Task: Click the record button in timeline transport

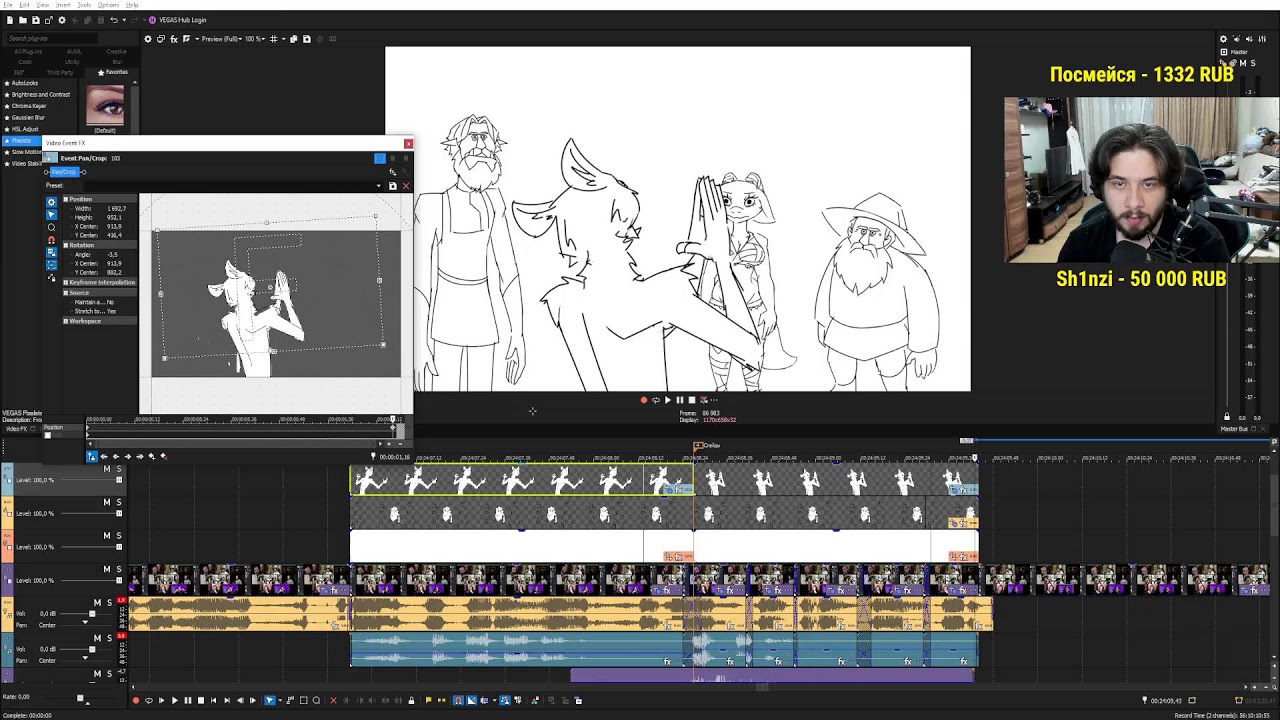Action: (x=136, y=700)
